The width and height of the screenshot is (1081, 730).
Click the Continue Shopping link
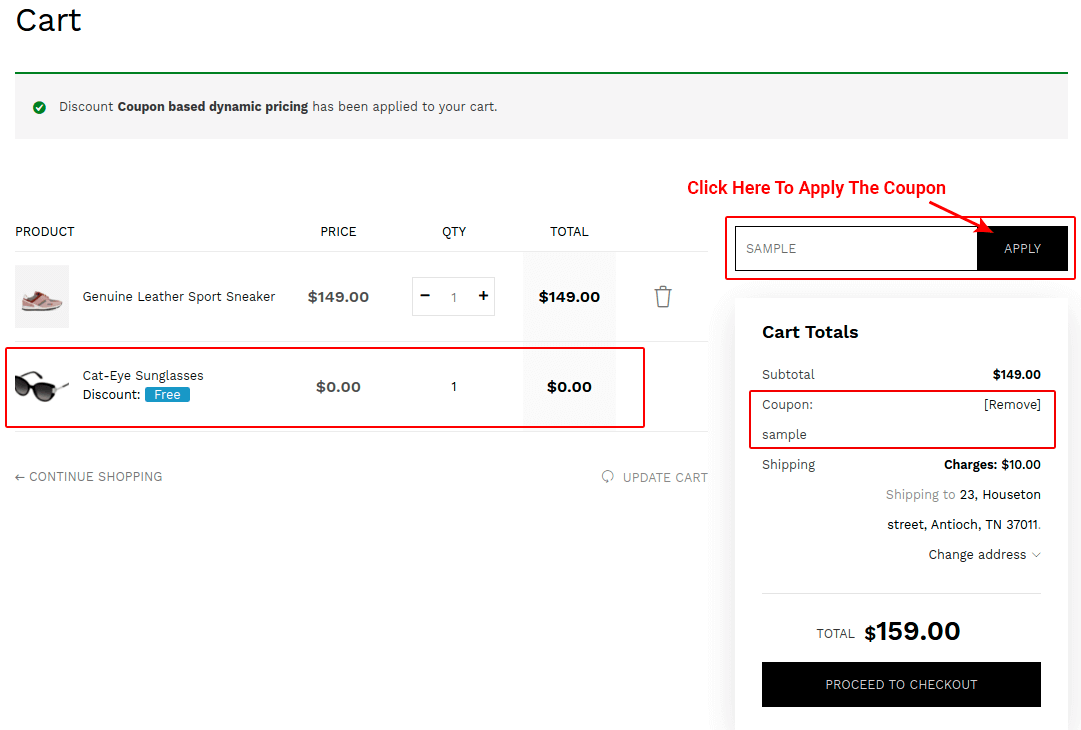pyautogui.click(x=95, y=477)
